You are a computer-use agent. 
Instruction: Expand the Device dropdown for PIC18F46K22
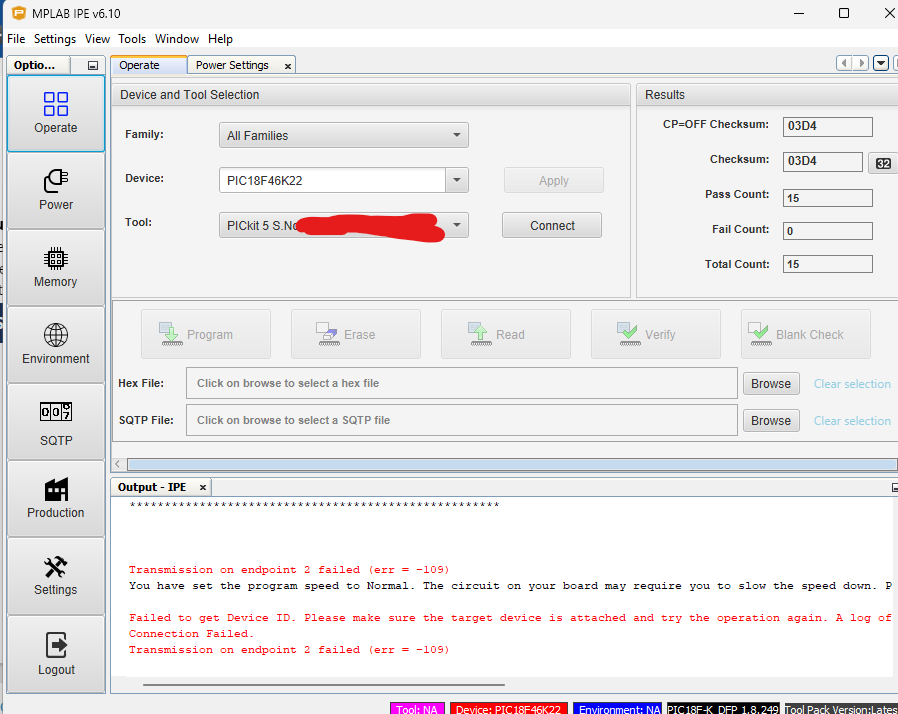pos(457,179)
